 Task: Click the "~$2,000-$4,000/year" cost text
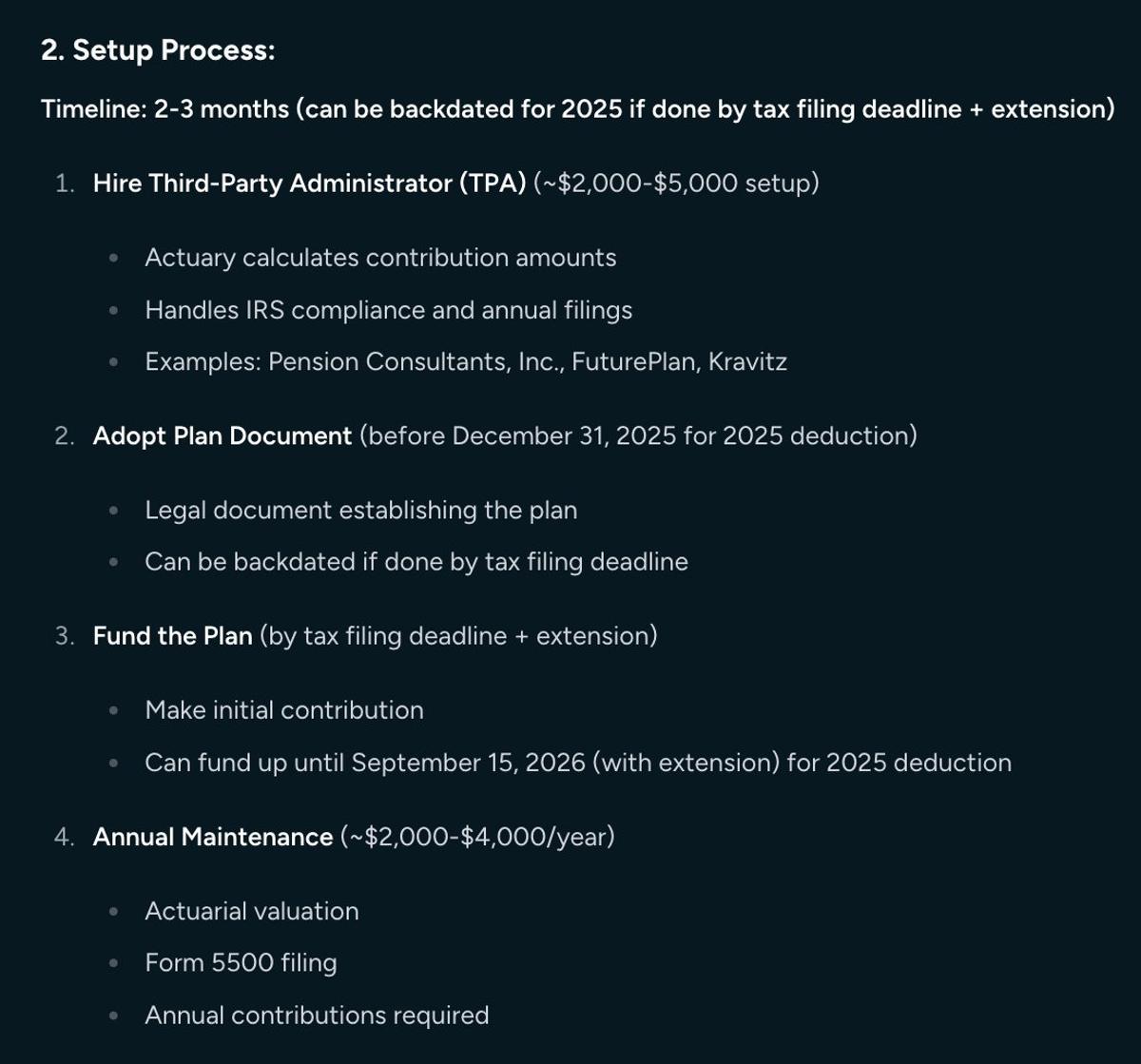pos(477,838)
